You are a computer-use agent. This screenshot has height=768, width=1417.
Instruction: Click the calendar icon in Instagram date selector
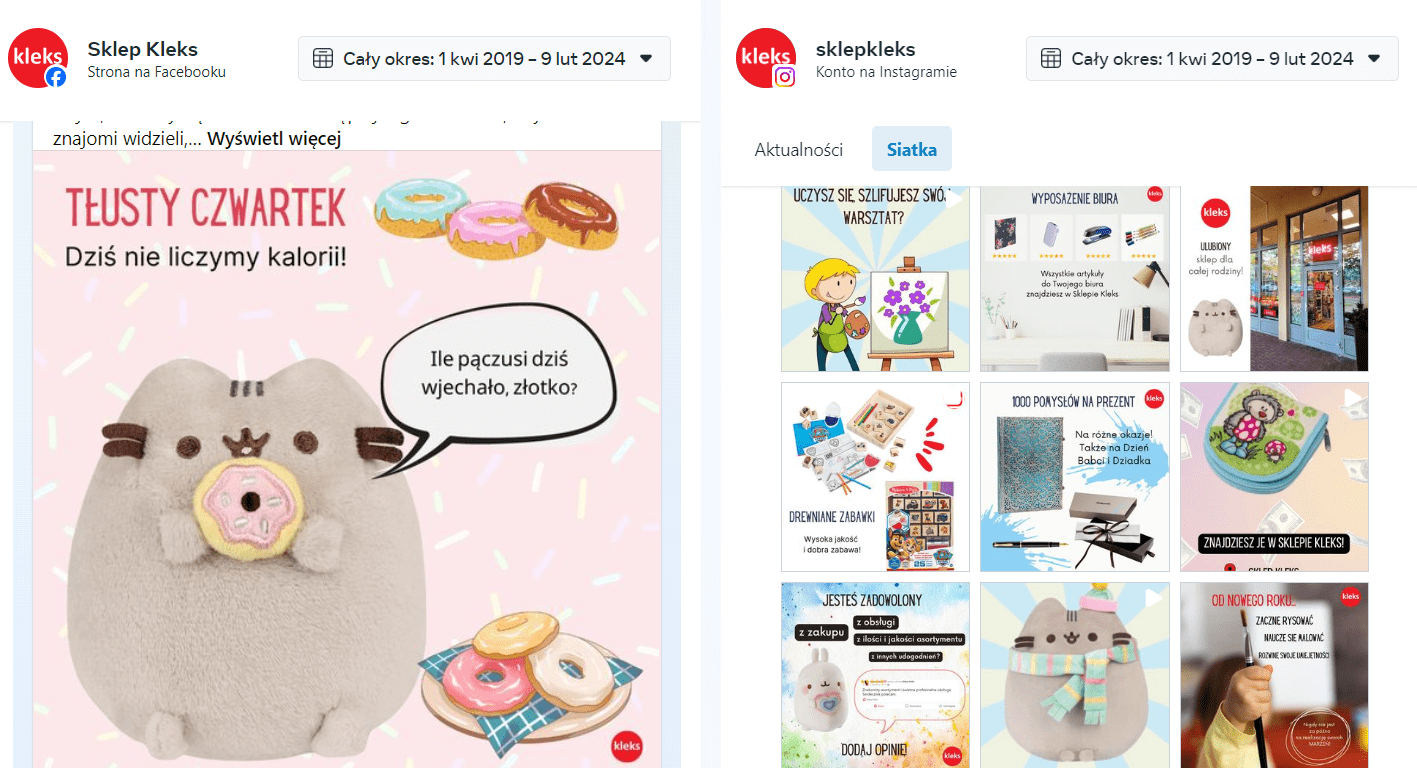tap(1051, 58)
